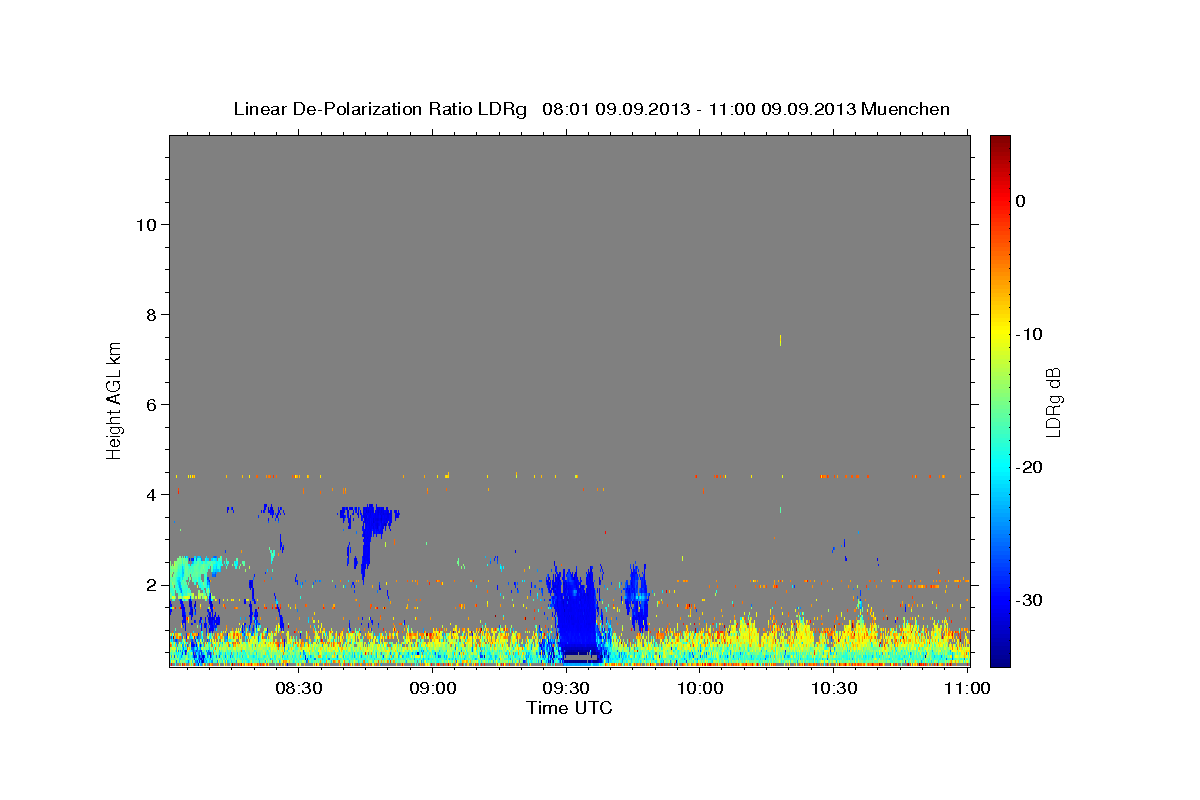
Task: Click the '09:30' time axis label
Action: [566, 688]
